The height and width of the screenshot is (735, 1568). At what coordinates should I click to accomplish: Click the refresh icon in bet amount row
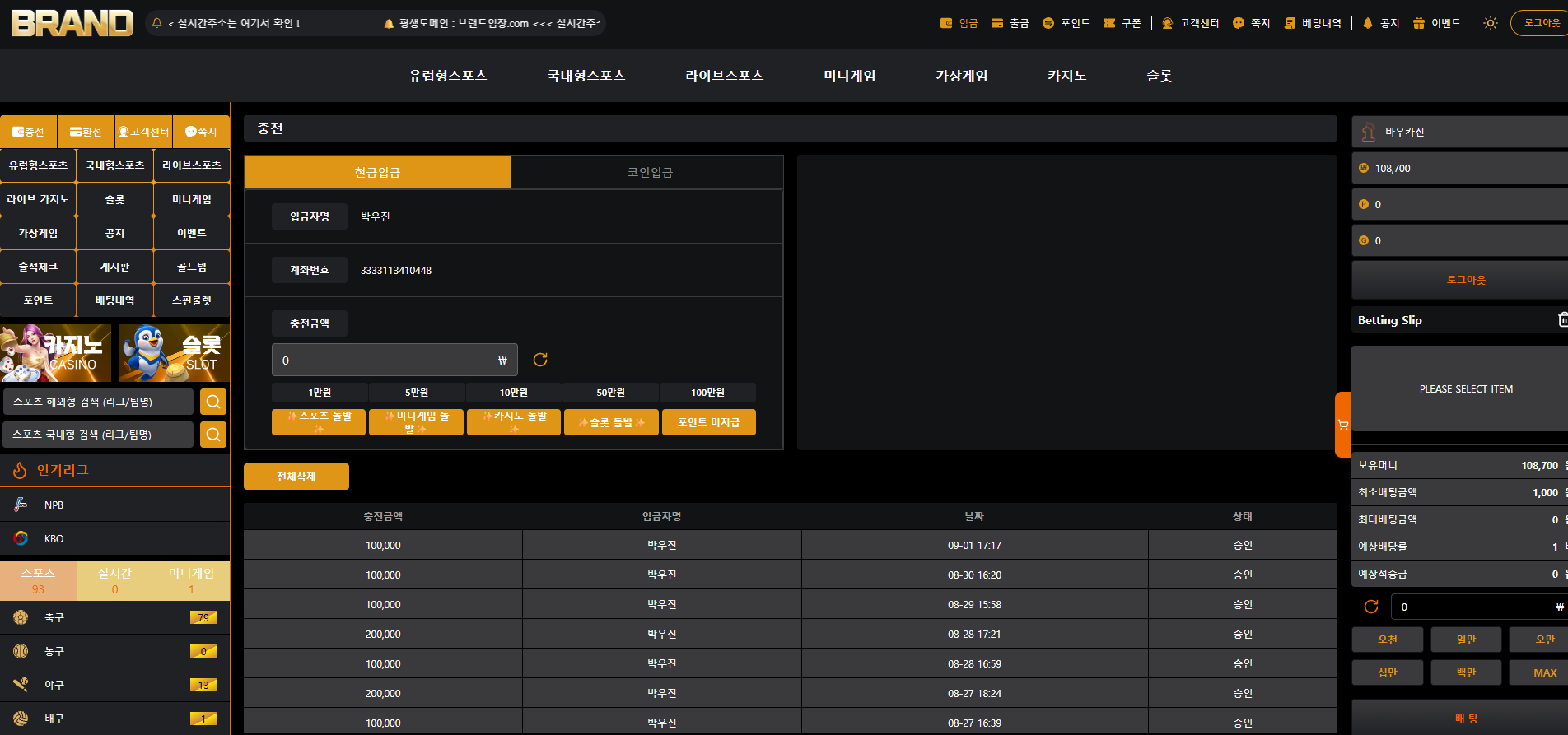(x=1371, y=607)
